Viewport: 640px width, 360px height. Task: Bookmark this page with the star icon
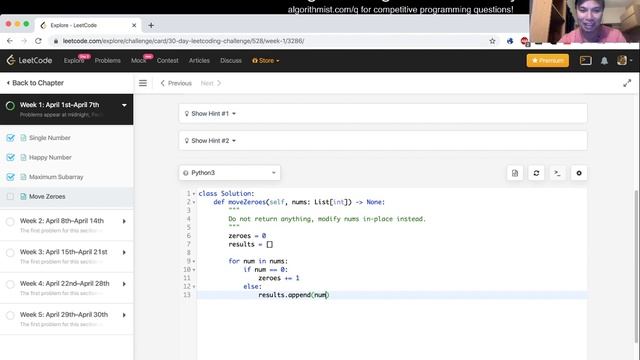tap(492, 41)
